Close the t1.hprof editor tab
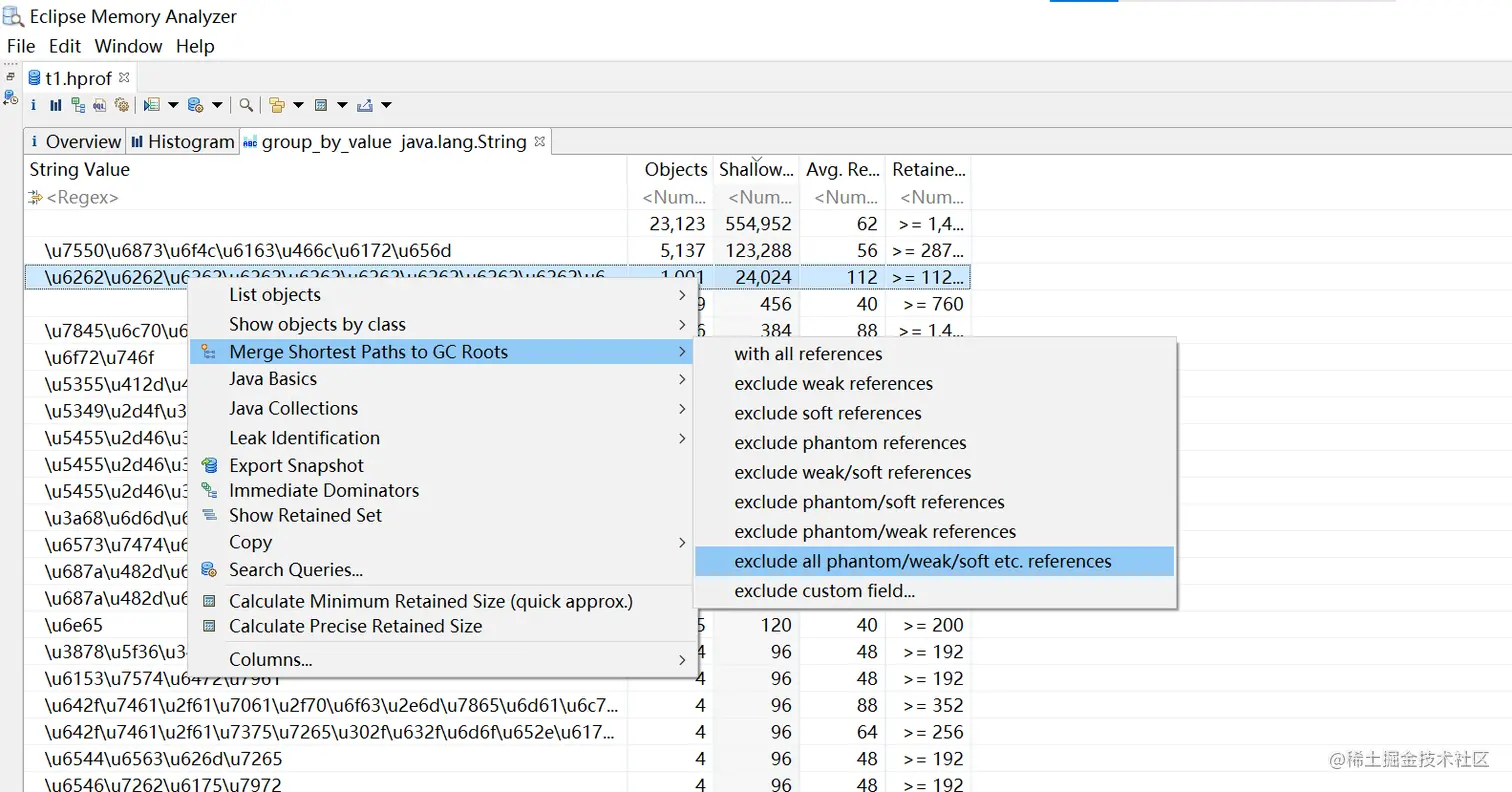Viewport: 1512px width, 792px height. (x=124, y=77)
